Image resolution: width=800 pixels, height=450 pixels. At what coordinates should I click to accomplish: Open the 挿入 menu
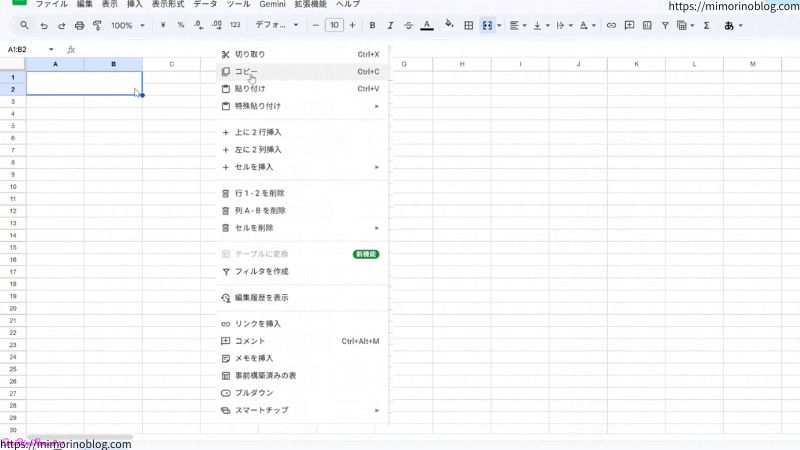click(134, 4)
